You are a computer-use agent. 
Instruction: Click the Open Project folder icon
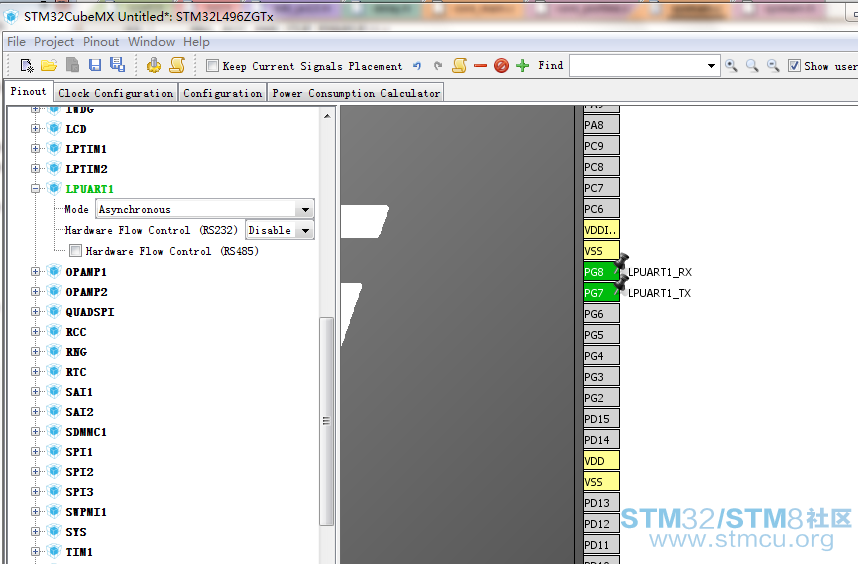[x=49, y=66]
